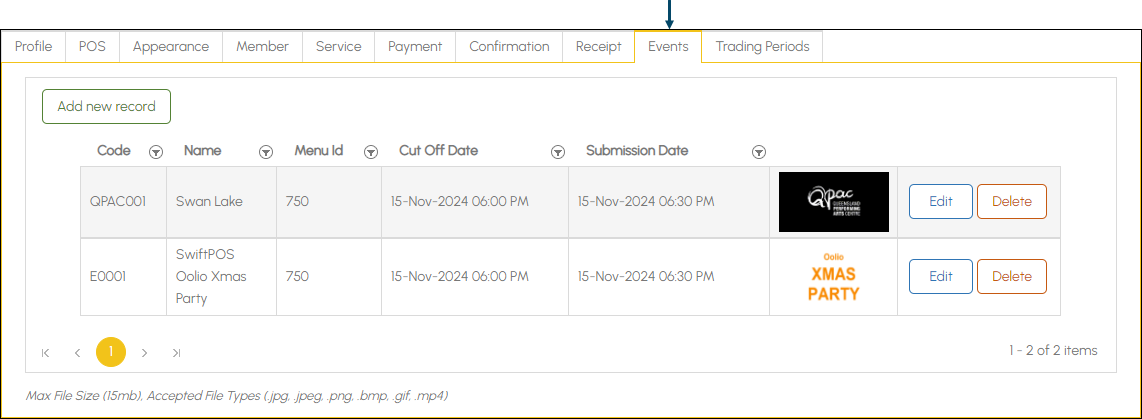Select the QPAC001 code cell
The image size is (1142, 419).
coord(124,202)
